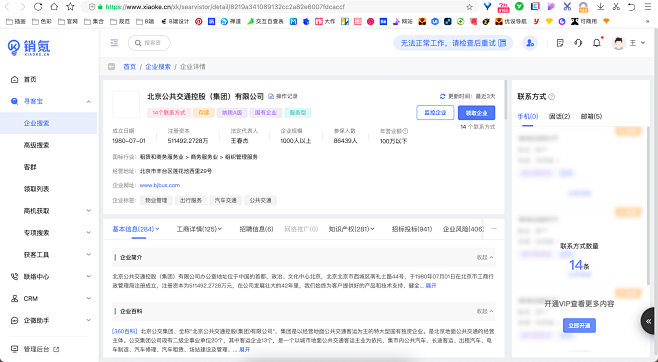658x362 pixels.
Task: Click the user avatar picture
Action: coord(618,43)
